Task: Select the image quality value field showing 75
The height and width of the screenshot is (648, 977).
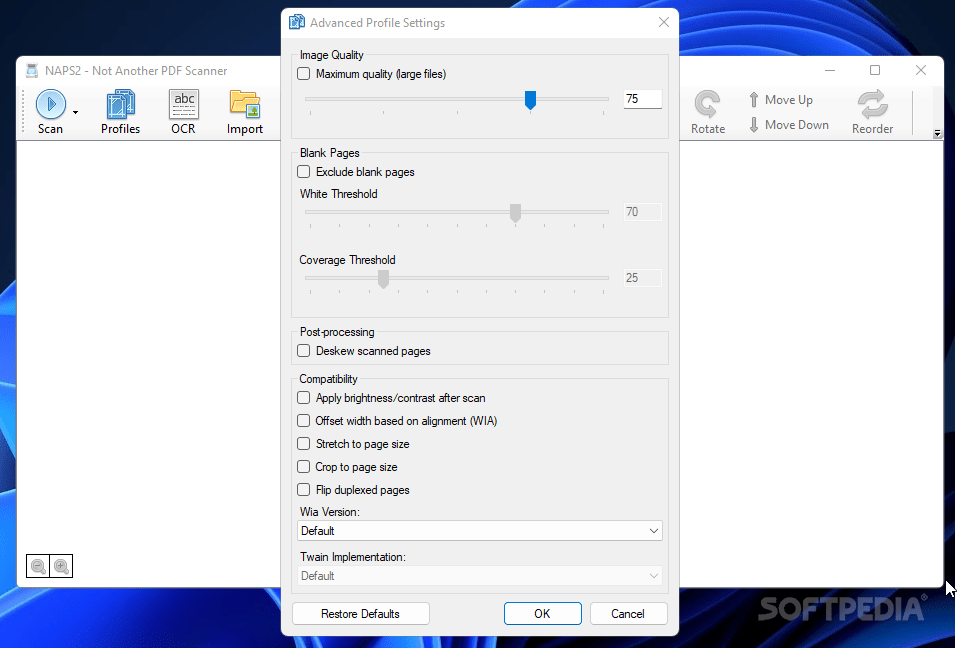Action: pyautogui.click(x=642, y=99)
